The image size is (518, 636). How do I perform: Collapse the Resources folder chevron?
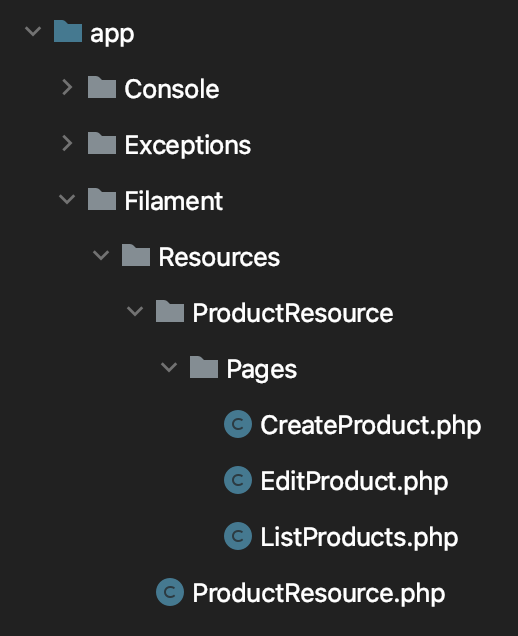coord(101,255)
